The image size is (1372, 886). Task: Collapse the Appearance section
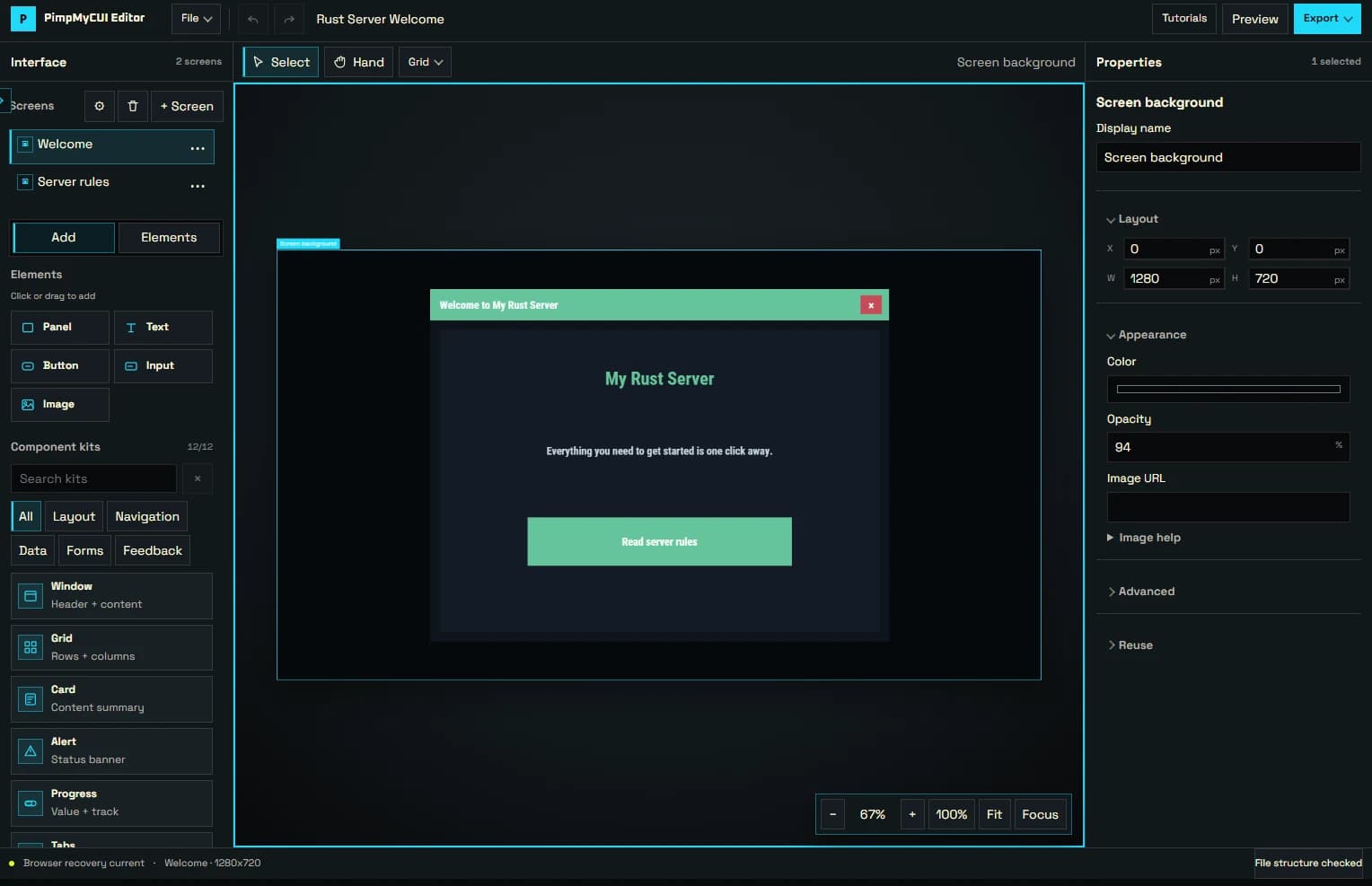1147,335
